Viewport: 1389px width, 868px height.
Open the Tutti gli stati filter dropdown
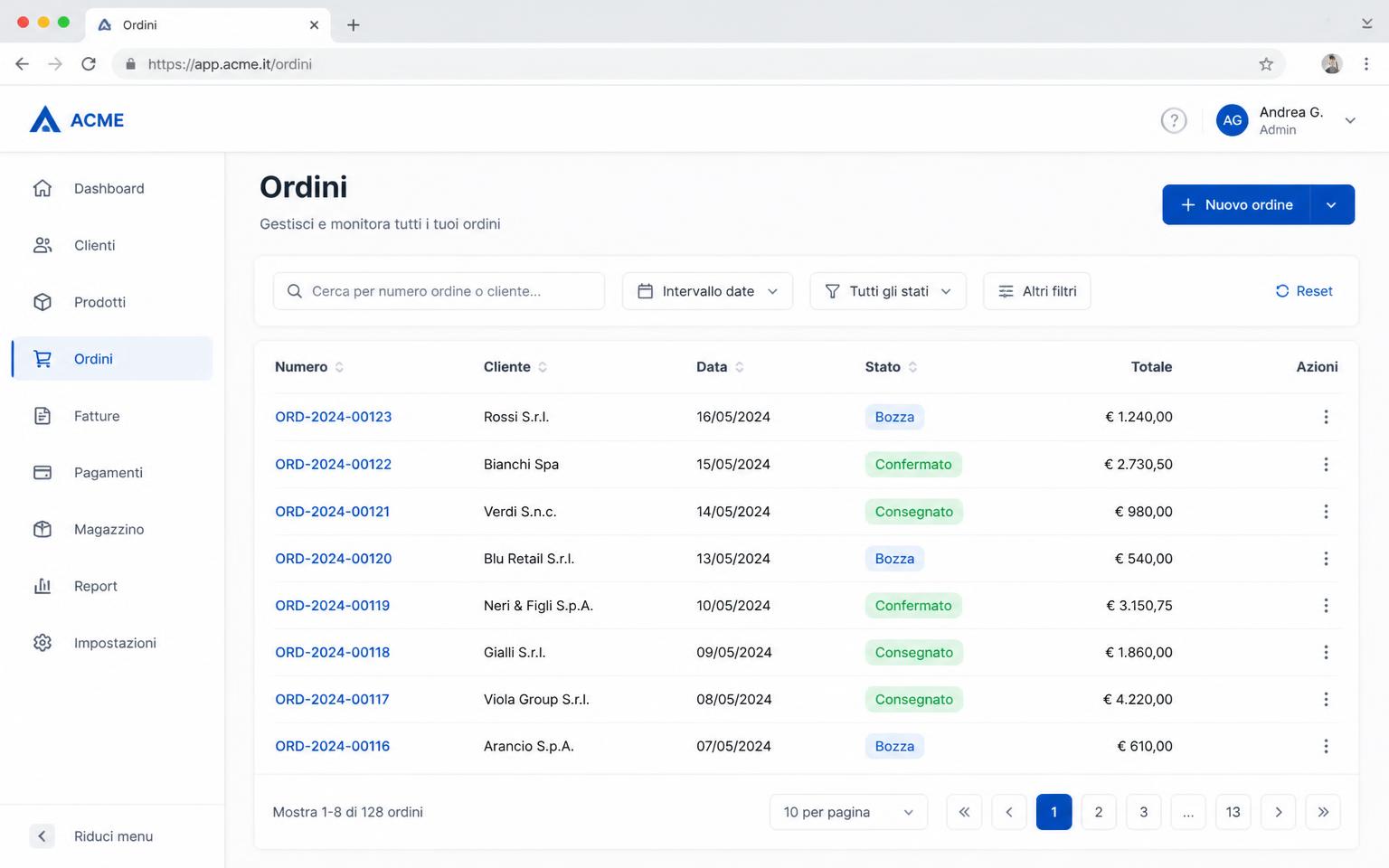888,291
